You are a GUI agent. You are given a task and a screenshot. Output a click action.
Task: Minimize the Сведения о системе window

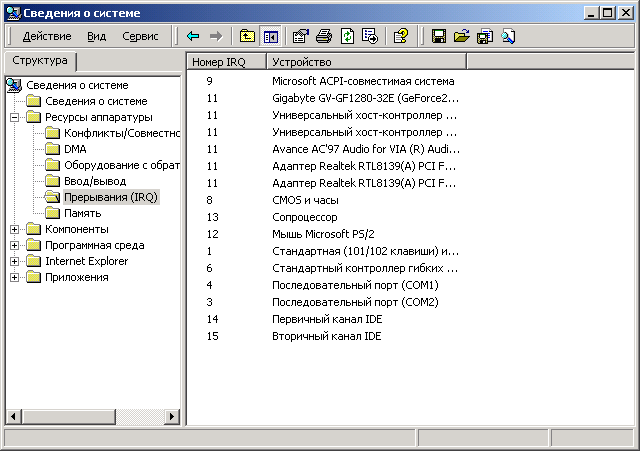[591, 13]
